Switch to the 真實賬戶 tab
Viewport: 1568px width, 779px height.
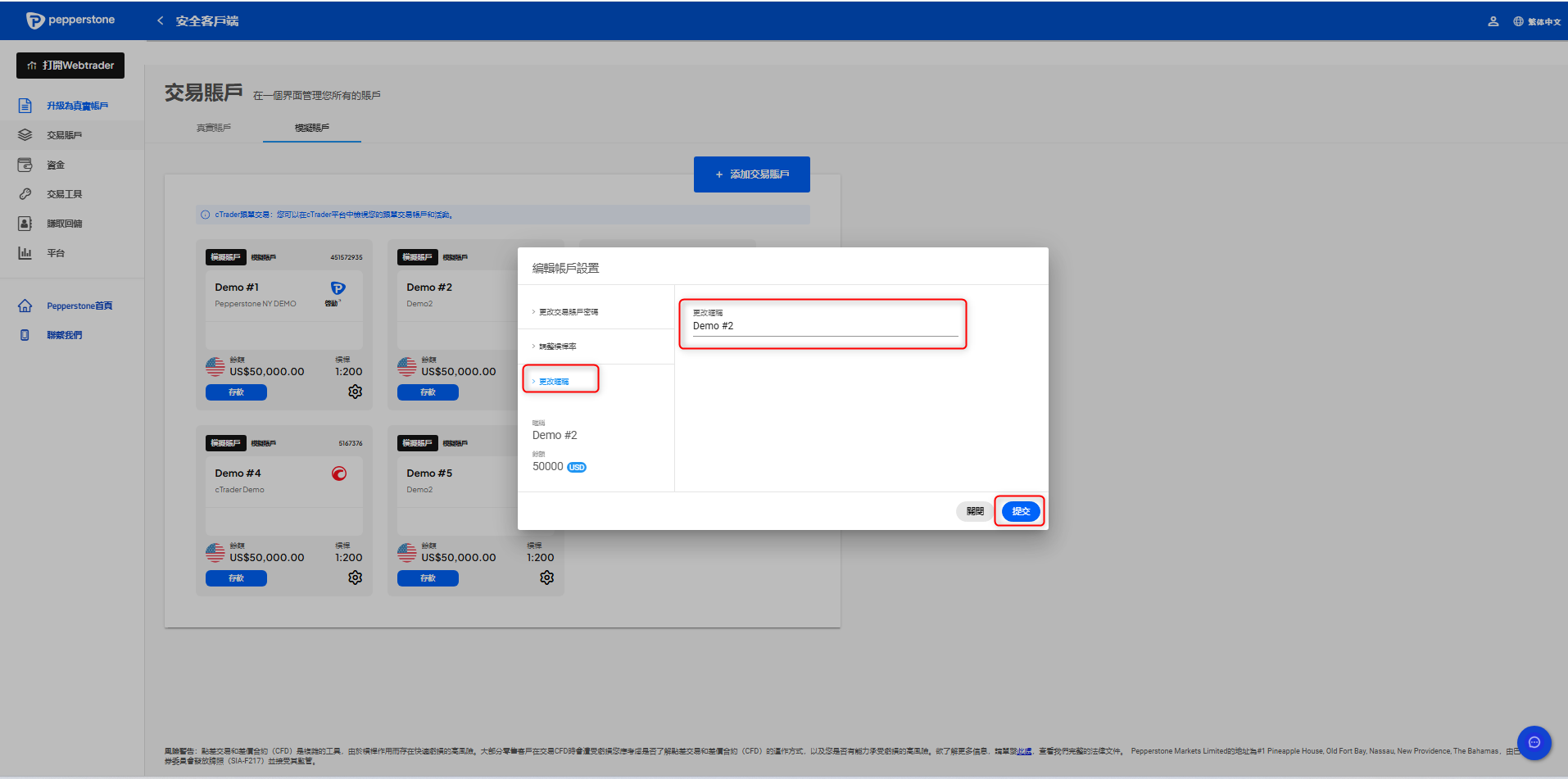(214, 128)
